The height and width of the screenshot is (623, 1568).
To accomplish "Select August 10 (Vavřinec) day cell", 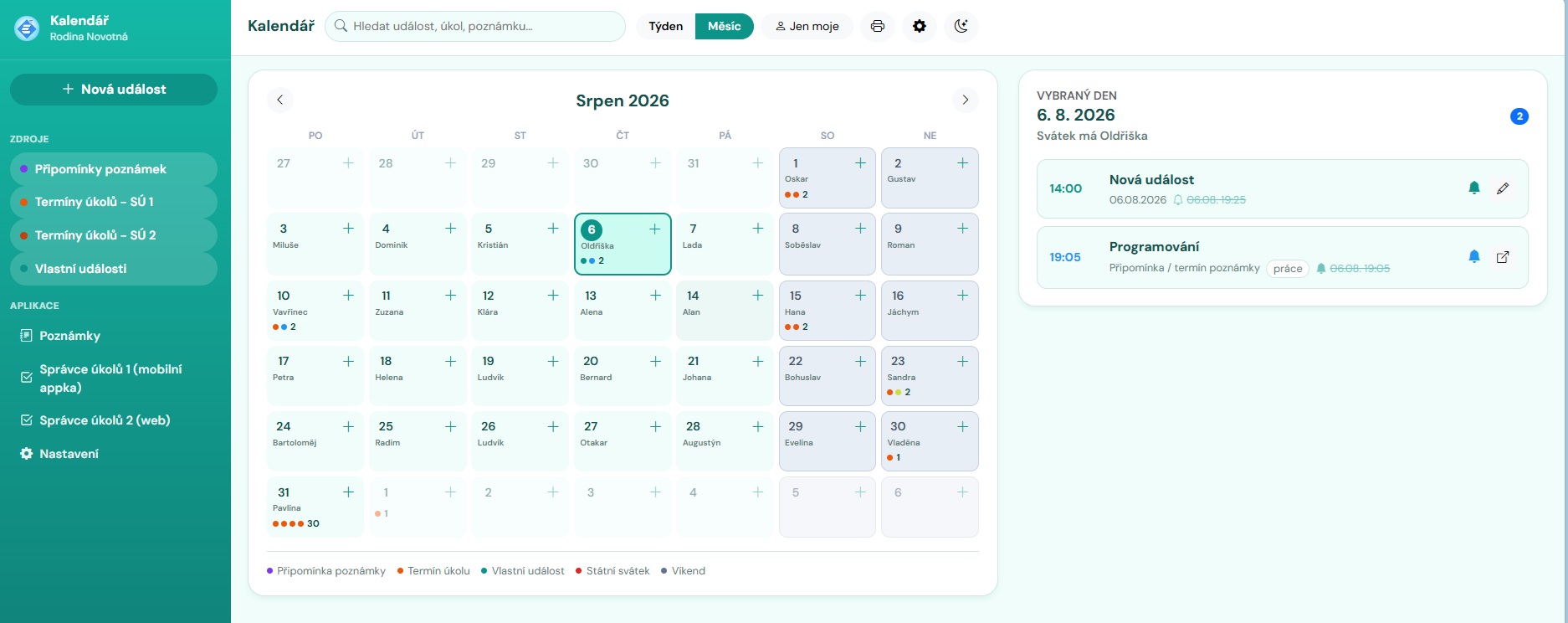I will pyautogui.click(x=315, y=310).
